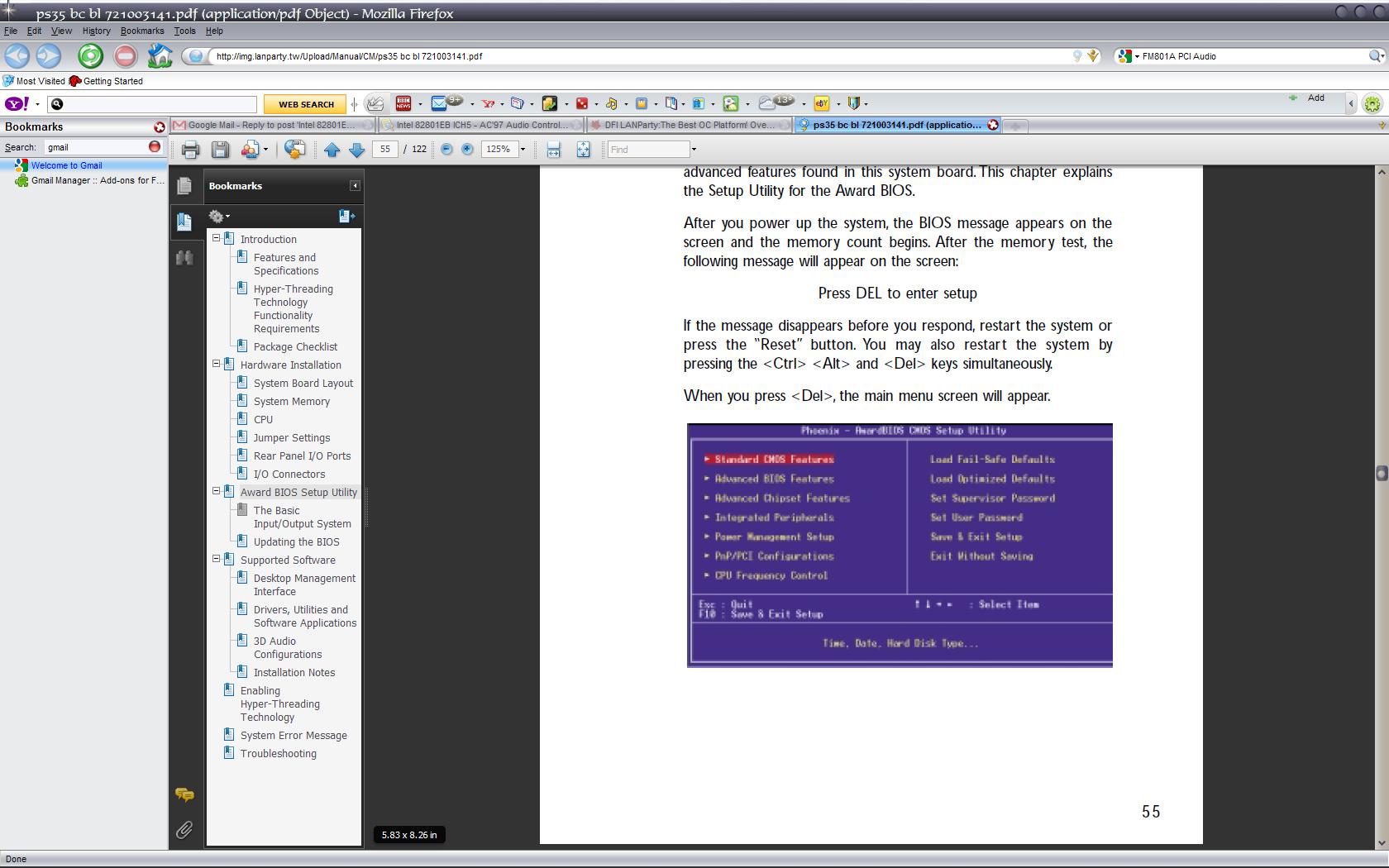Click the pencil edit icon on Yahoo toolbar
The image size is (1389, 868).
(375, 103)
